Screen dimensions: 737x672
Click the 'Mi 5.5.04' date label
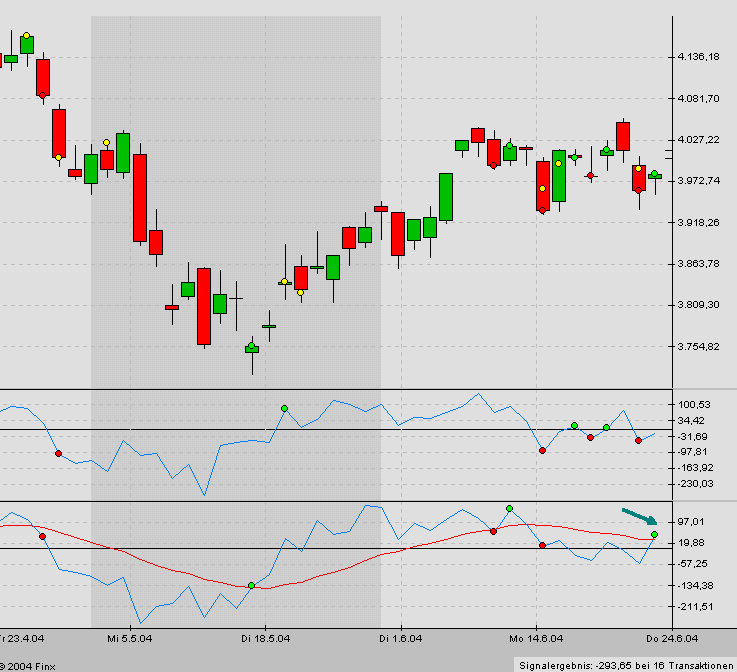(130, 637)
